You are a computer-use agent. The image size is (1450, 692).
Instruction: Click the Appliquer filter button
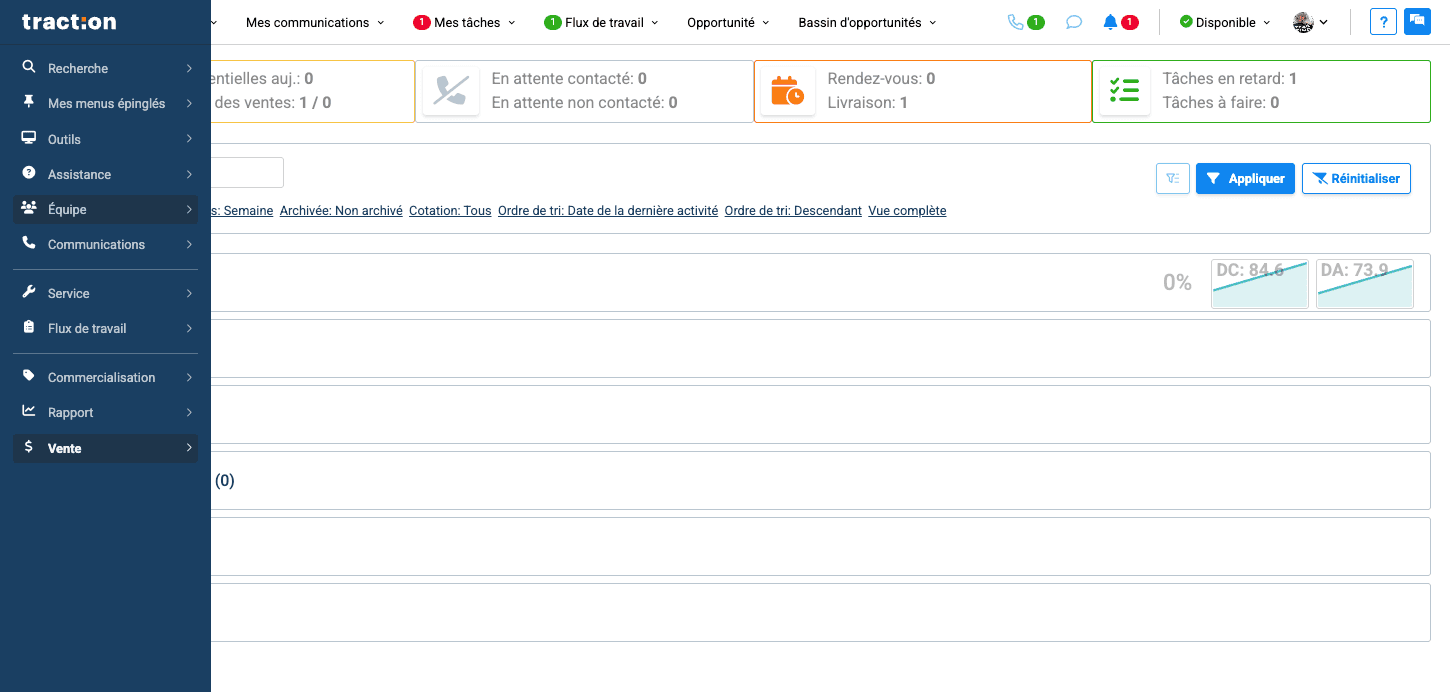coord(1245,179)
